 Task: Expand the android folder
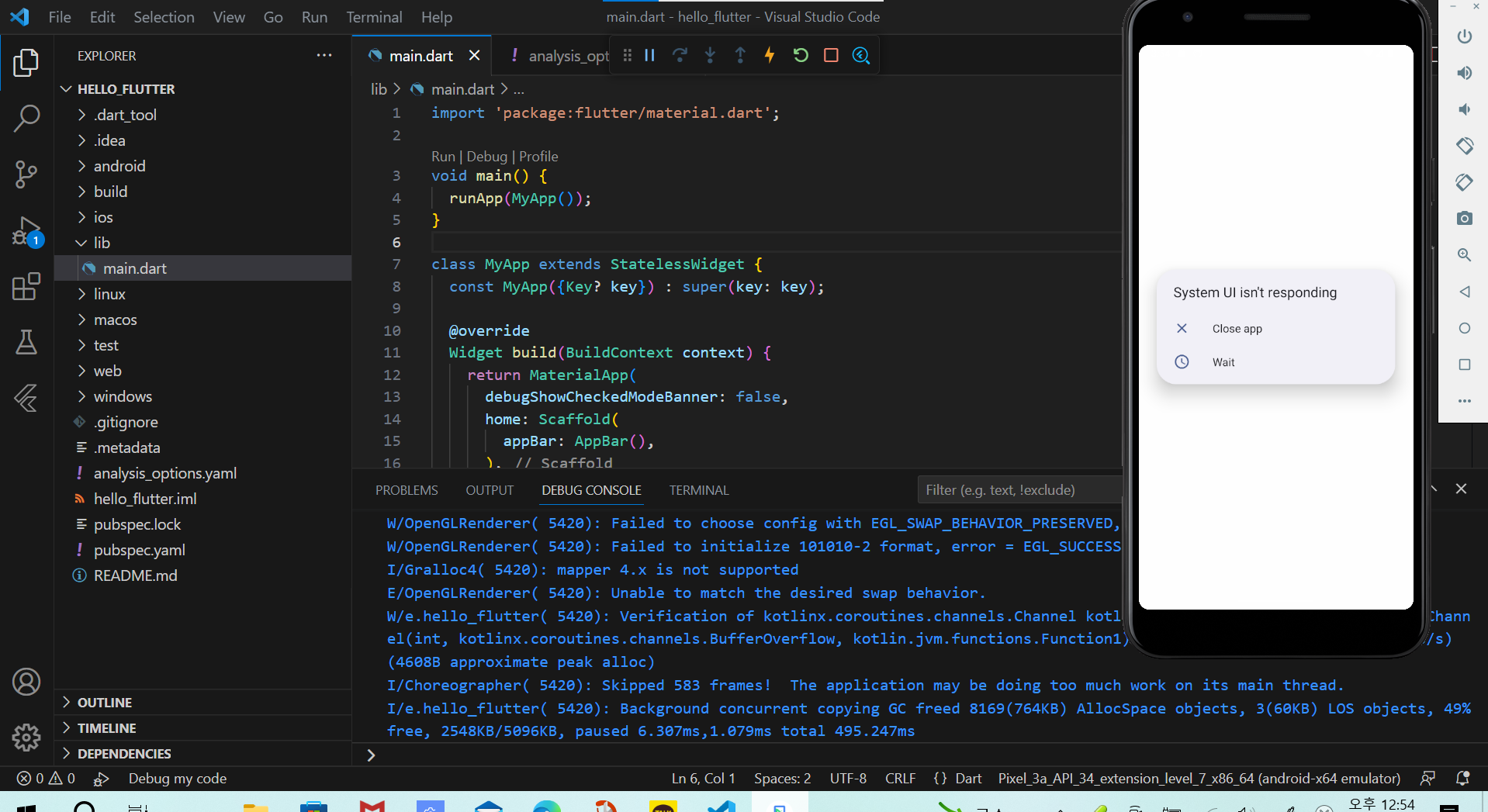pos(202,166)
